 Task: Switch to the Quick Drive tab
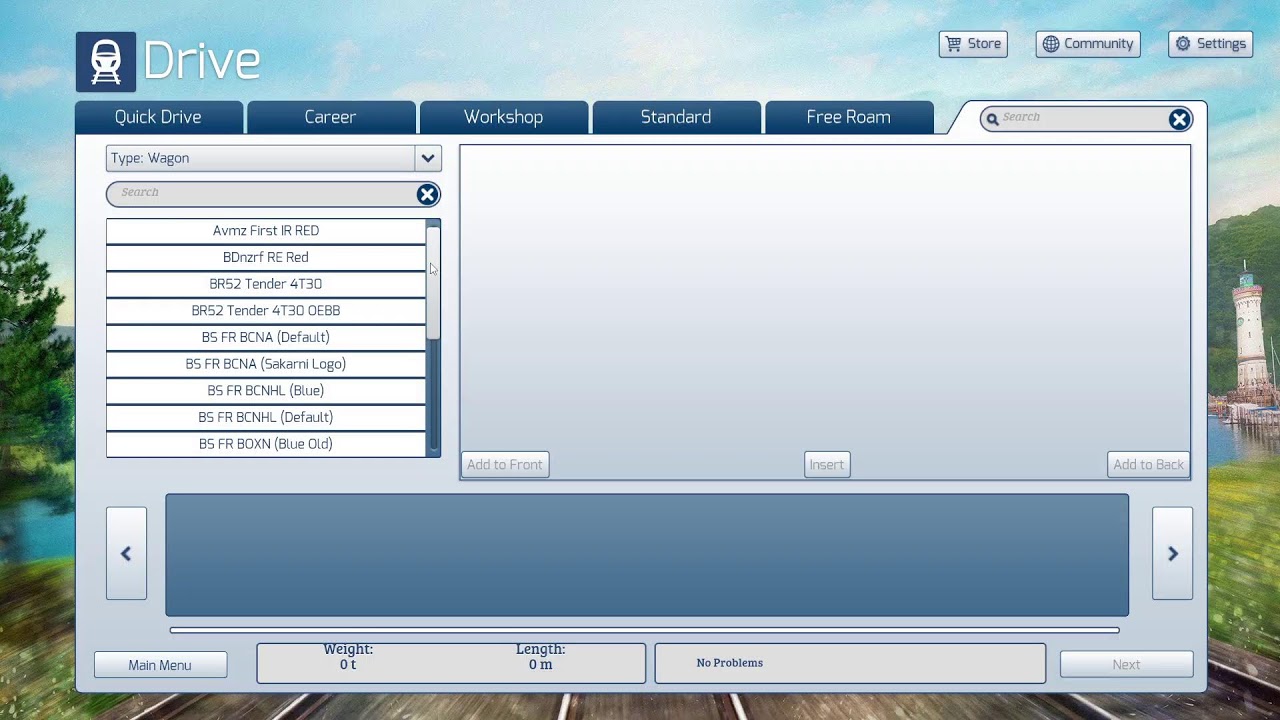click(x=158, y=117)
